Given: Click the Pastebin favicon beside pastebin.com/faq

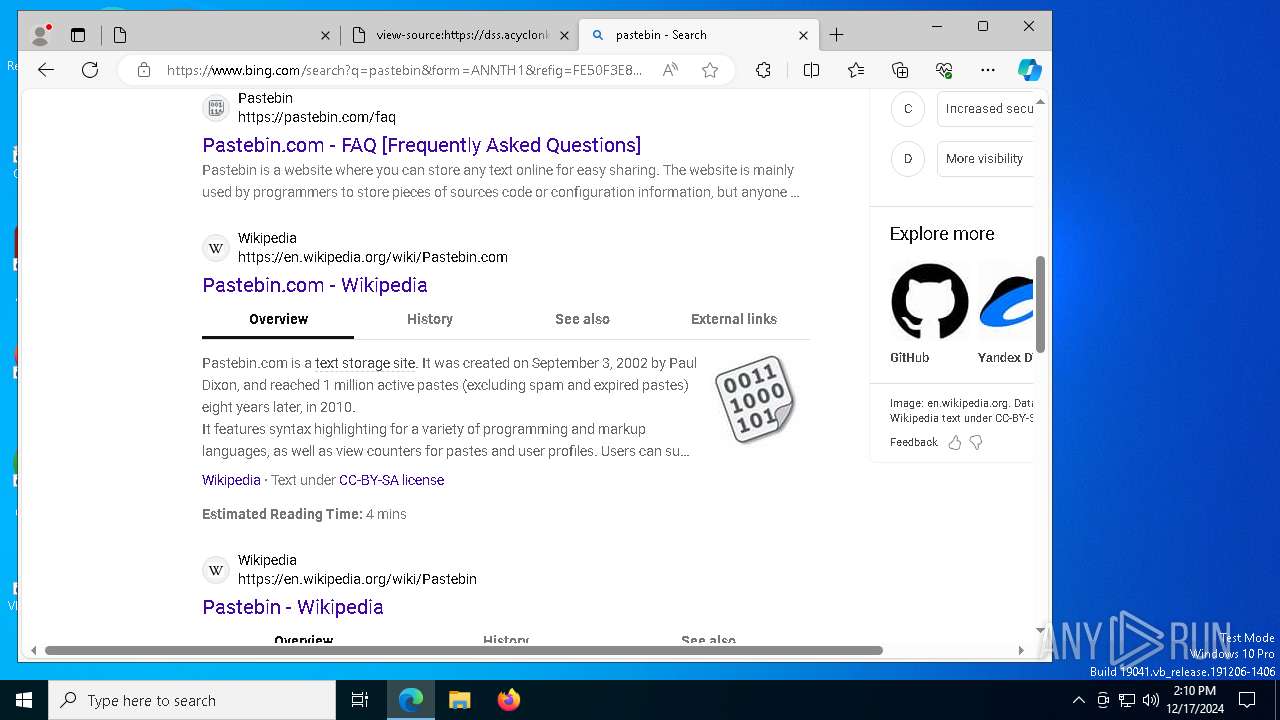Looking at the screenshot, I should point(216,108).
